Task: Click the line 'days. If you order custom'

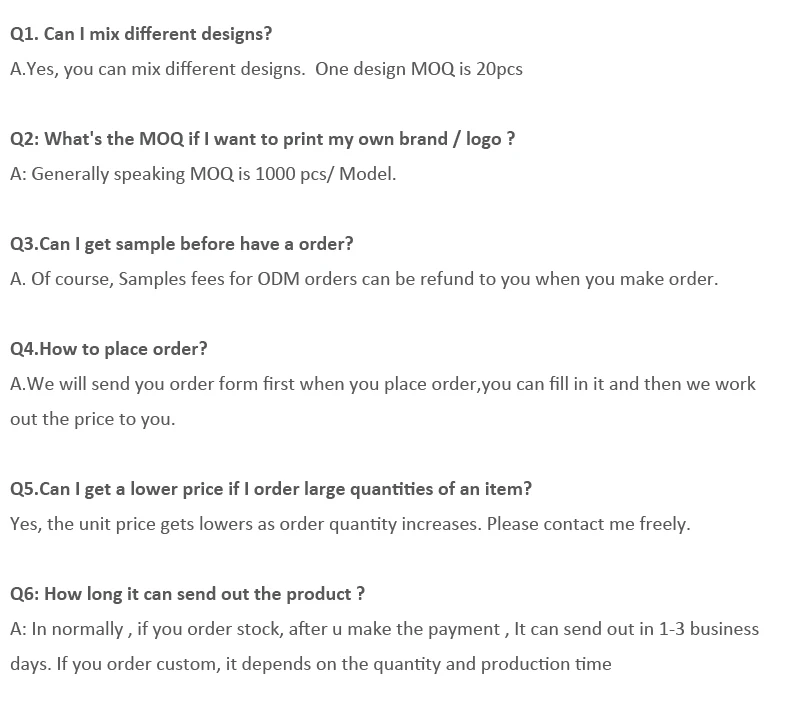Action: click(310, 664)
